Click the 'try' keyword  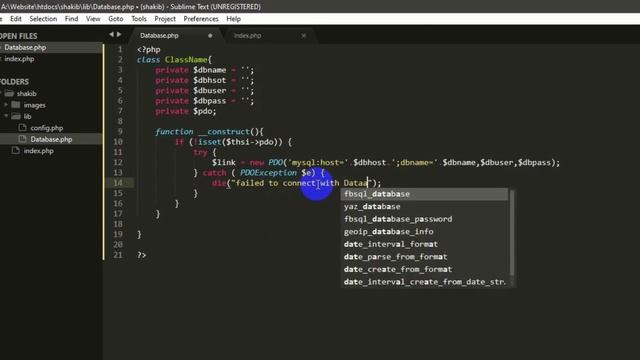pyautogui.click(x=200, y=152)
